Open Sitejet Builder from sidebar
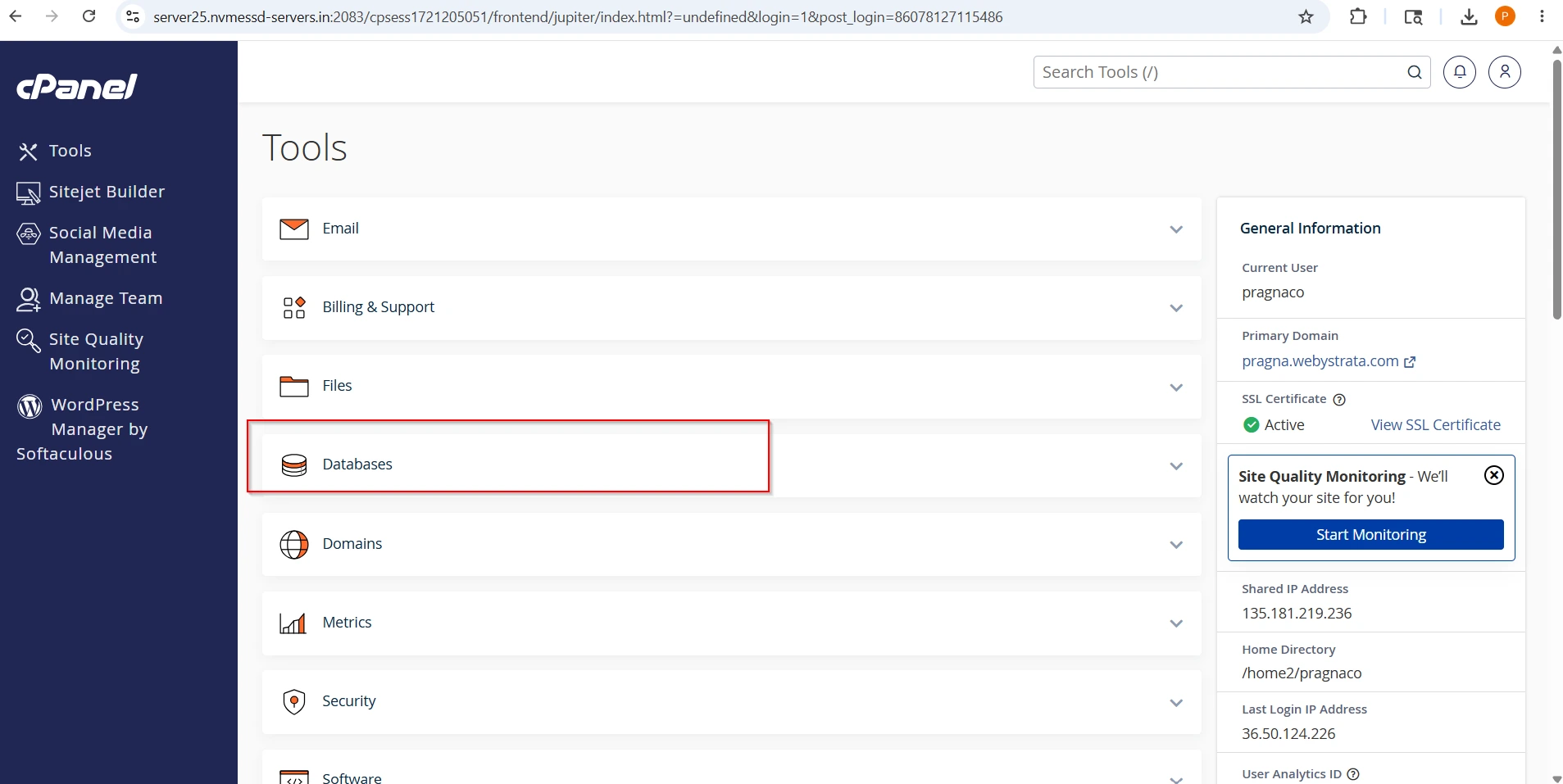 [107, 192]
